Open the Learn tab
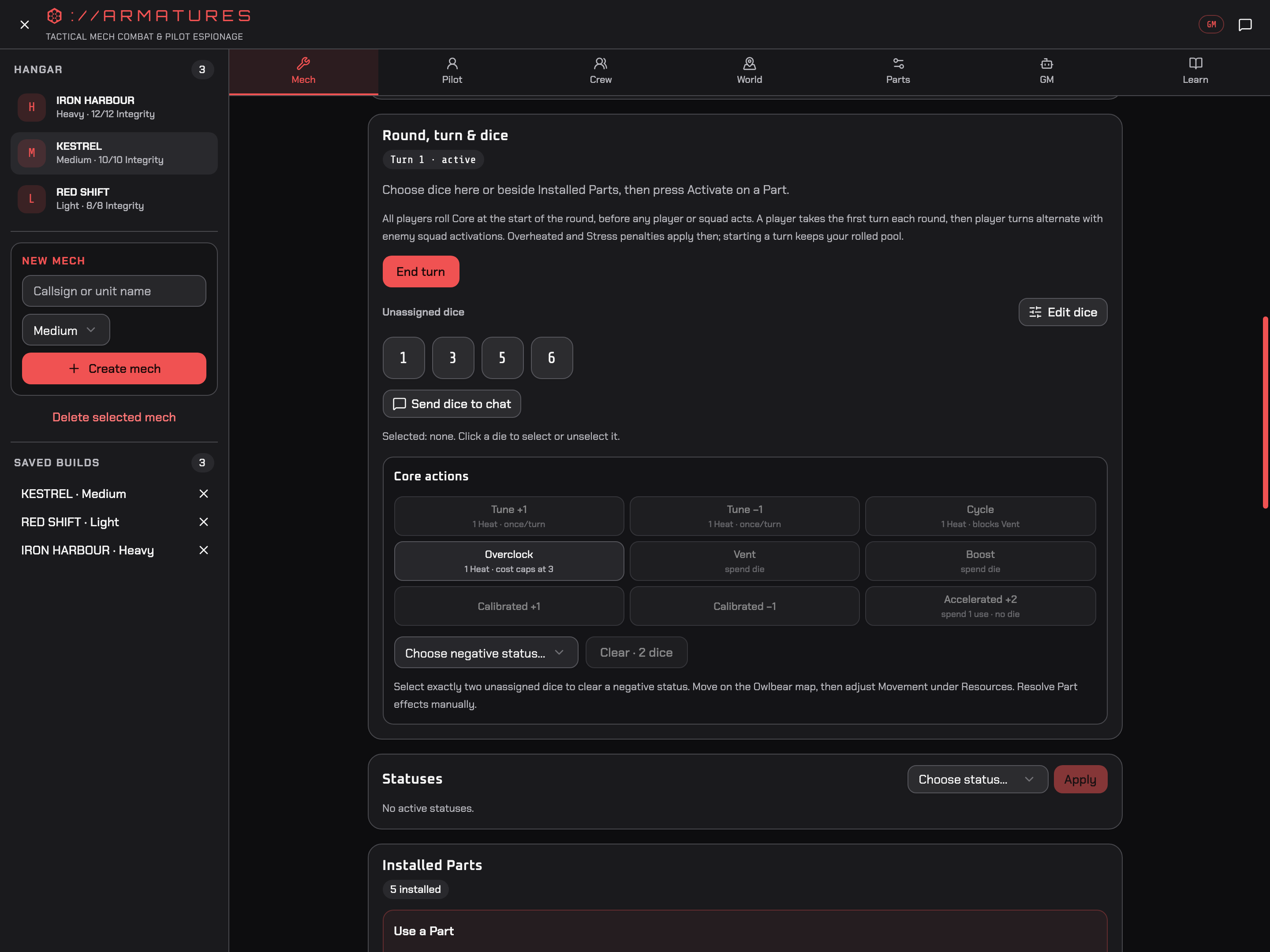 tap(1195, 72)
